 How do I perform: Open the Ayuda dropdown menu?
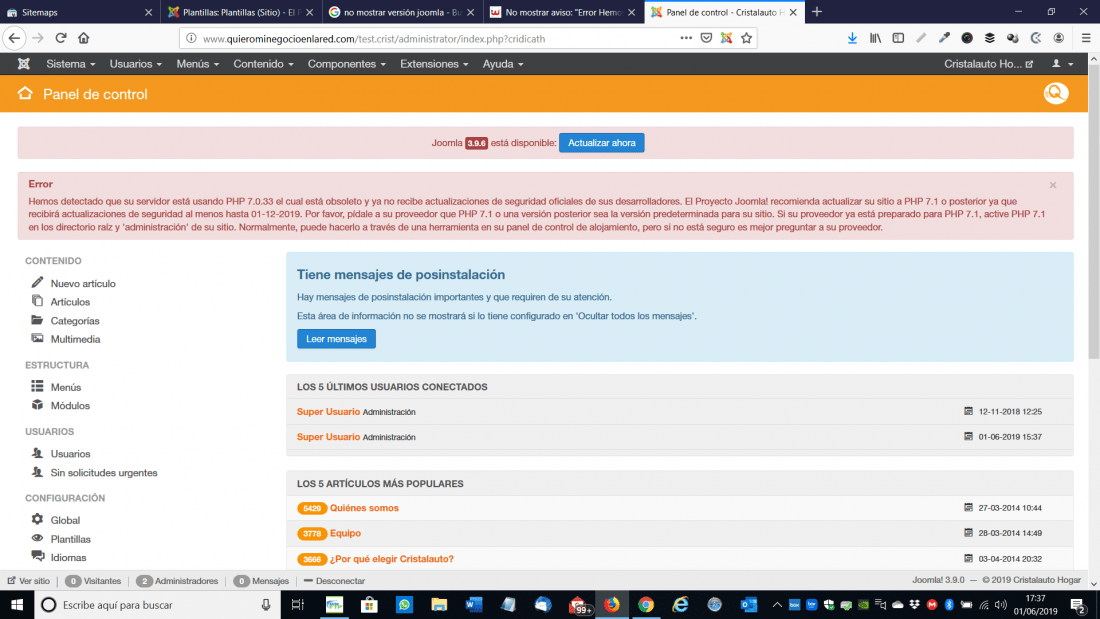click(502, 64)
